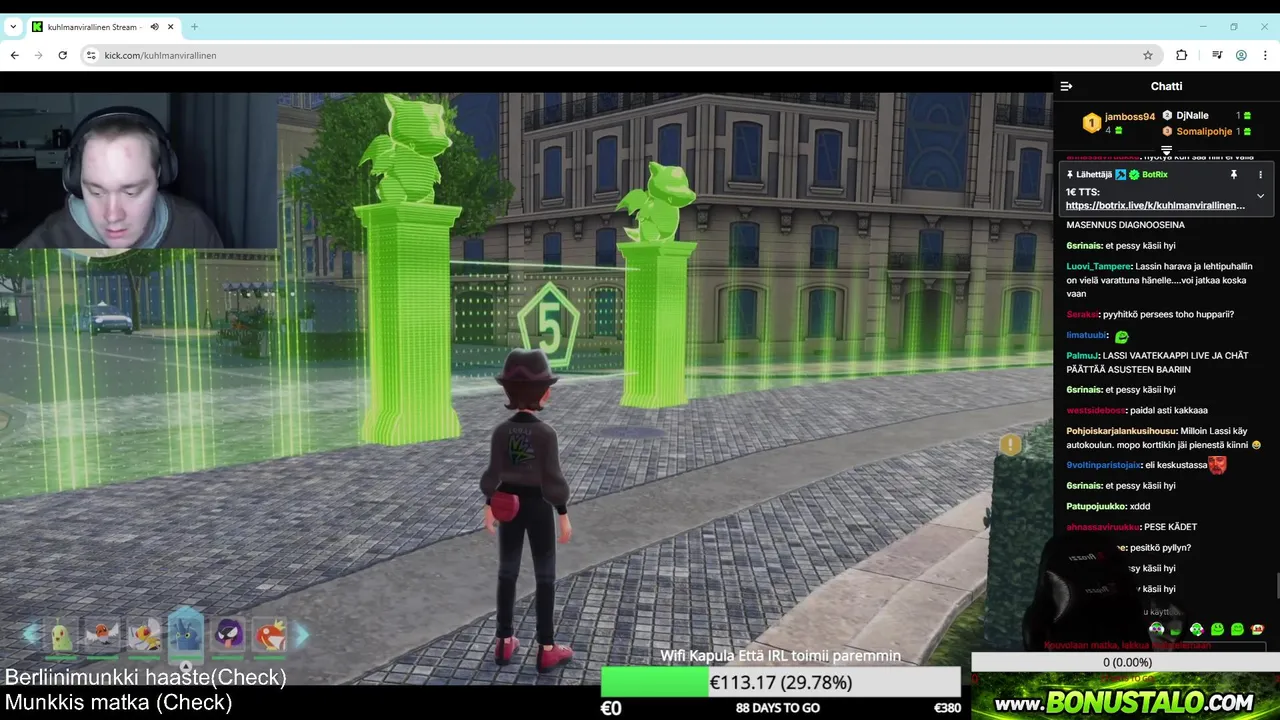Open Somalipohje's leaderboard profile
Viewport: 1280px width, 720px height.
click(1204, 131)
